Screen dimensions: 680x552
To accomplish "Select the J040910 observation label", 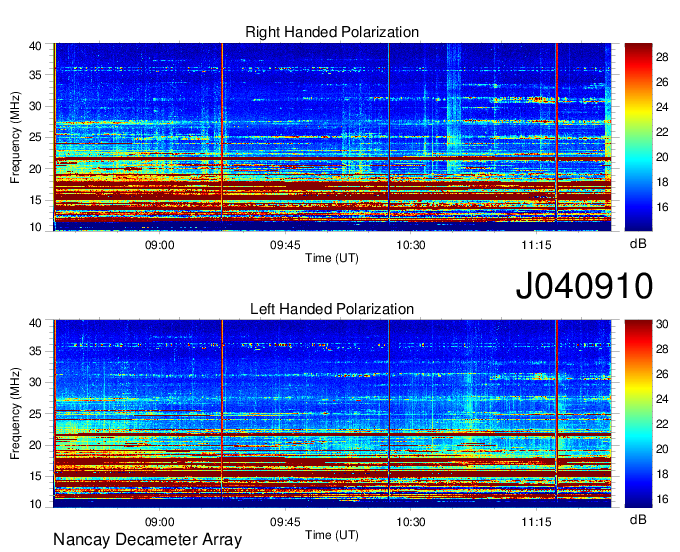I will 584,286.
